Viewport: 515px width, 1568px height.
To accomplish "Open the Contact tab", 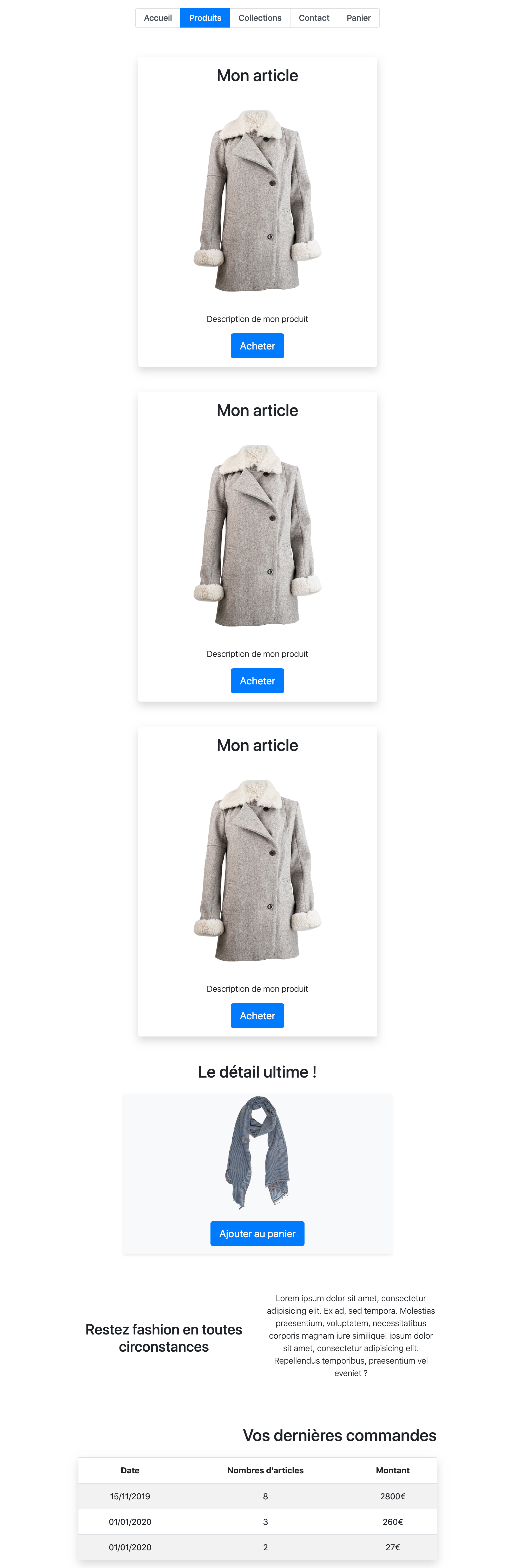I will pos(314,18).
